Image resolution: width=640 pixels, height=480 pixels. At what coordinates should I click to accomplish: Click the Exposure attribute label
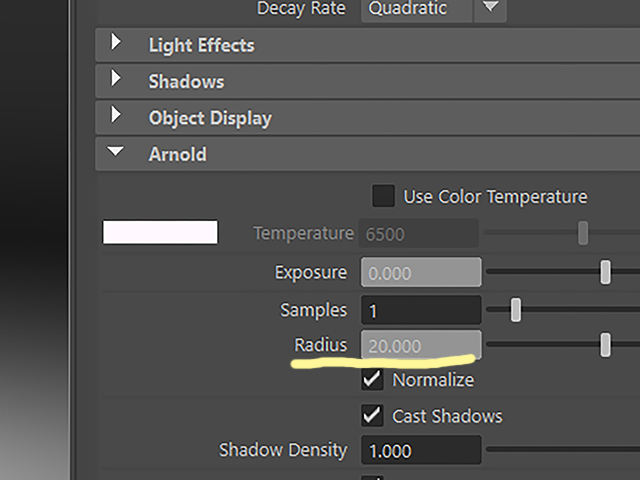pyautogui.click(x=311, y=272)
